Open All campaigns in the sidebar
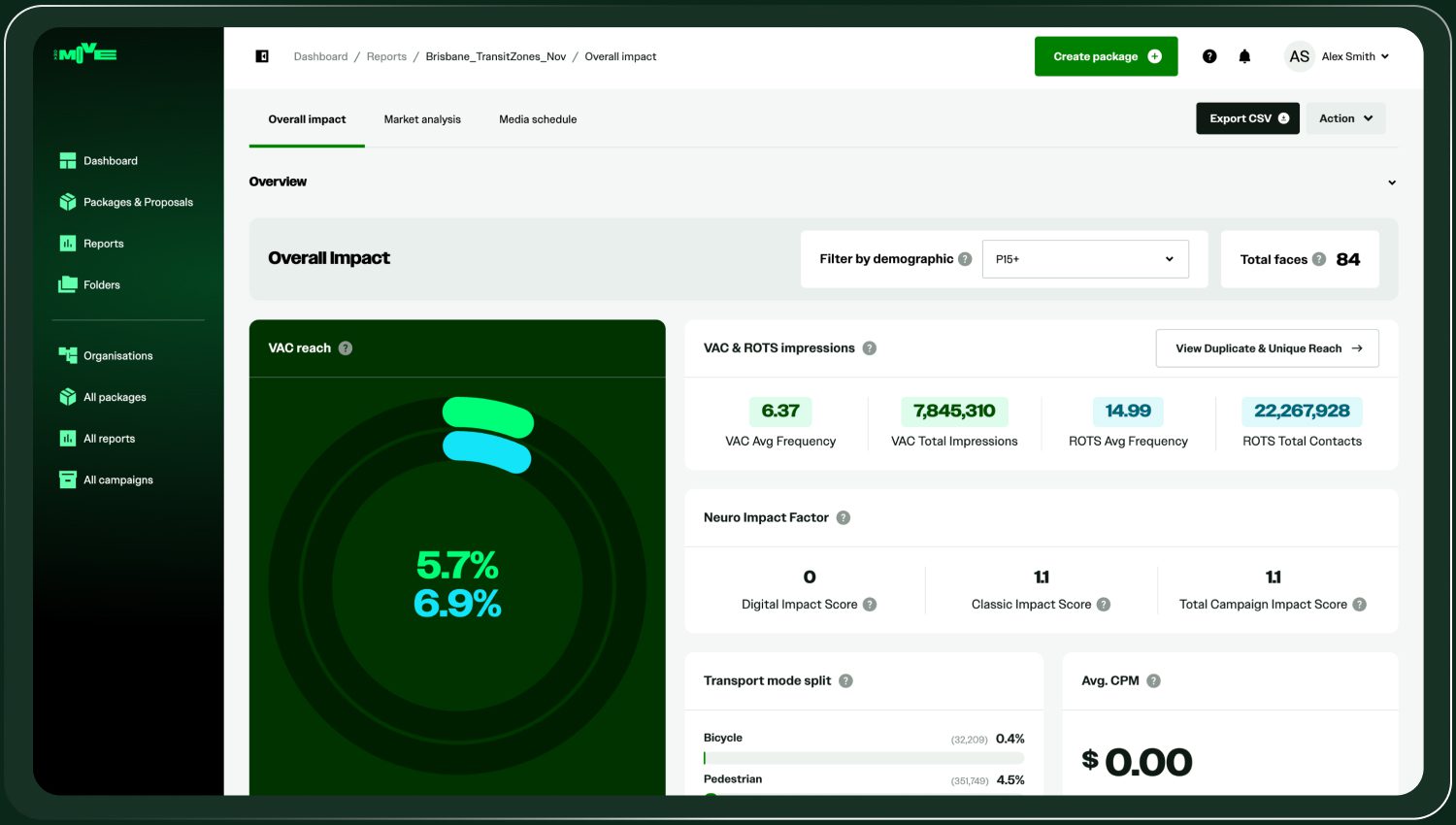Screen dimensions: 1456x825 [117, 479]
